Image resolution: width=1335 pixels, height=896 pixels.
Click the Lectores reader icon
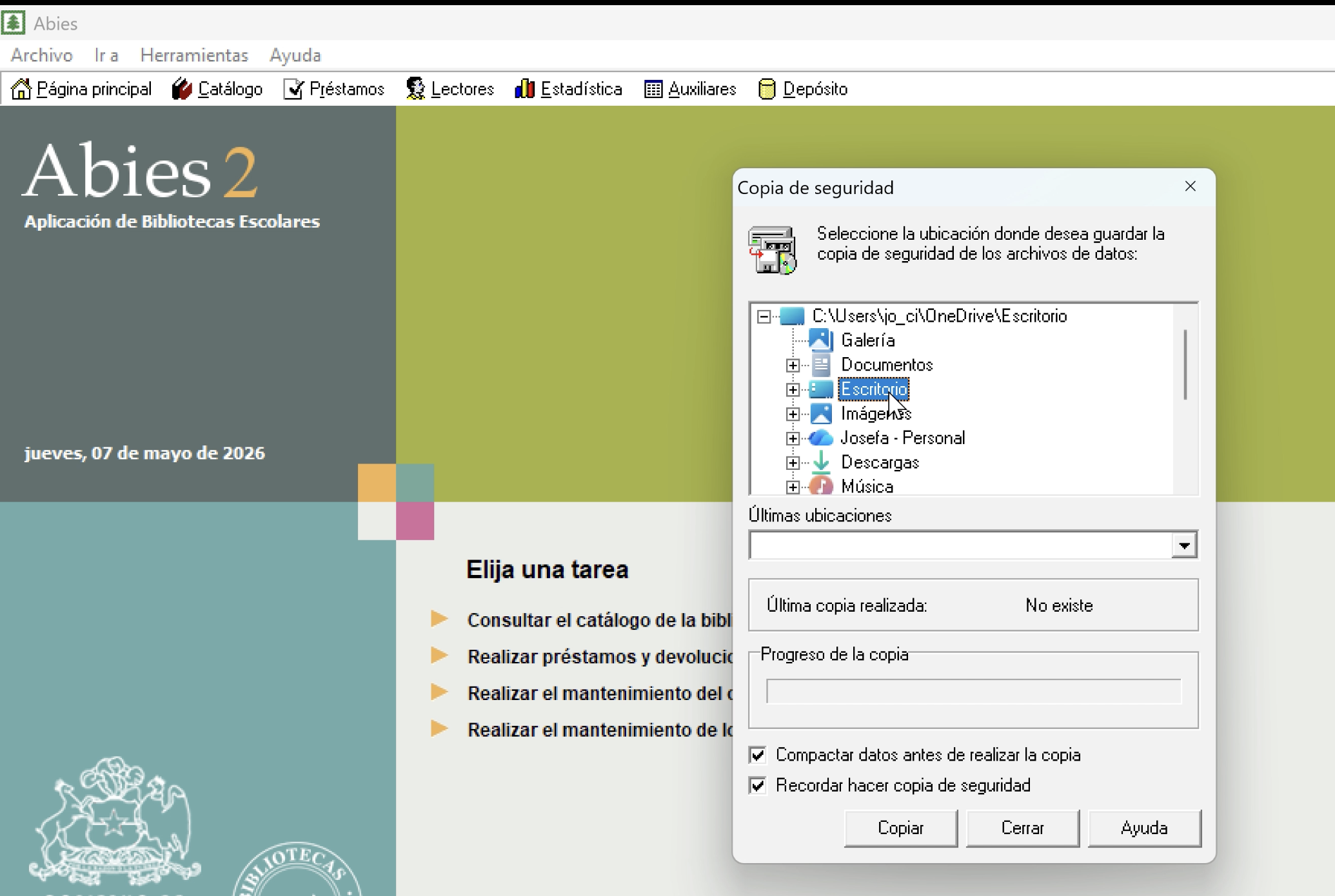(x=415, y=89)
